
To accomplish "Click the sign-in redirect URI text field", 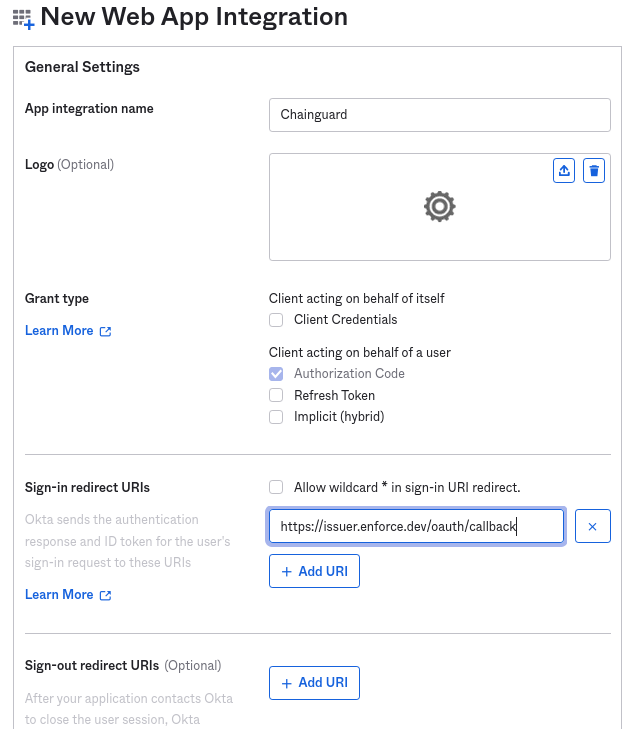I will coord(416,526).
